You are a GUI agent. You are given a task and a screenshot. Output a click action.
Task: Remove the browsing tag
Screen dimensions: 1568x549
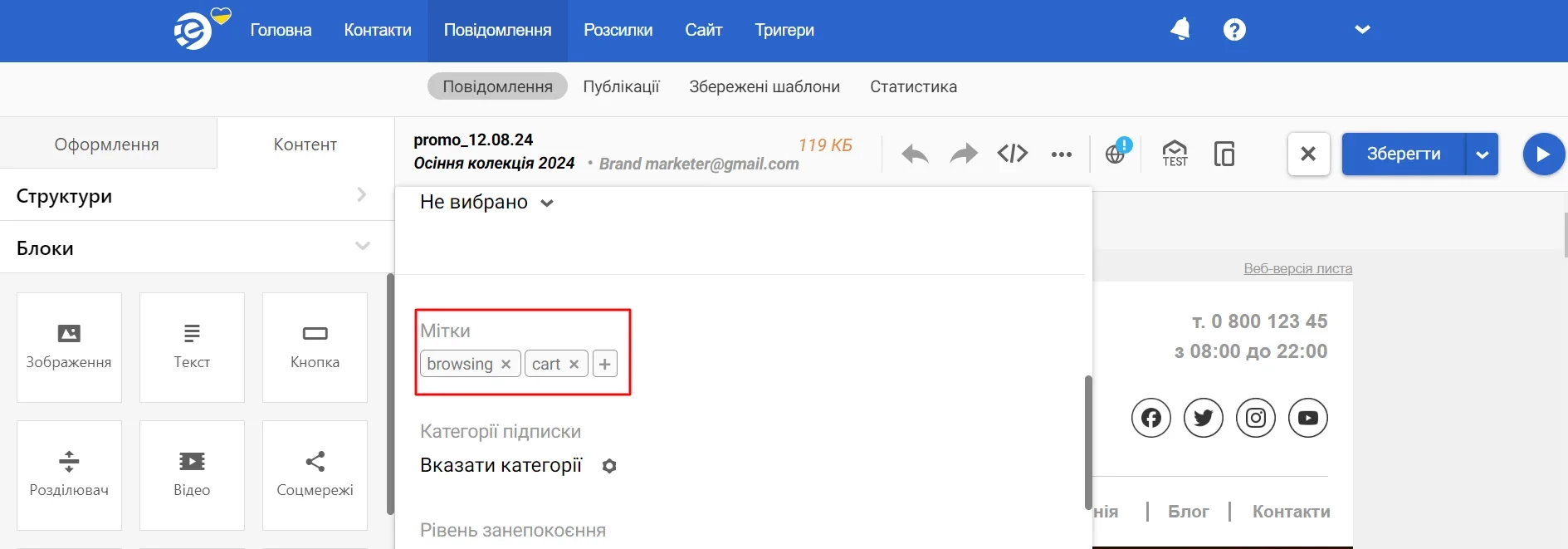[x=506, y=364]
